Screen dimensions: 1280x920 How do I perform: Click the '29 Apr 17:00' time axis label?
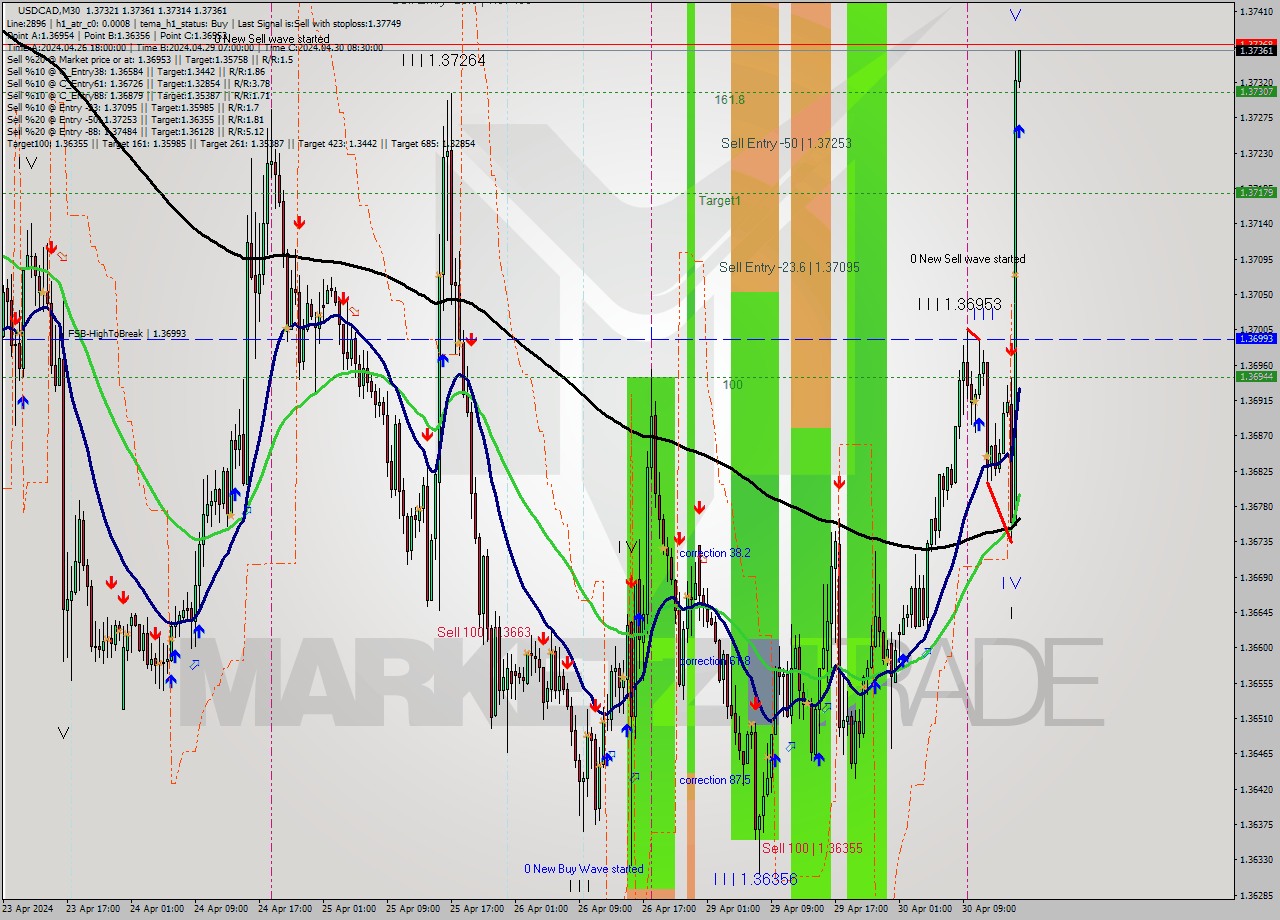[x=859, y=909]
